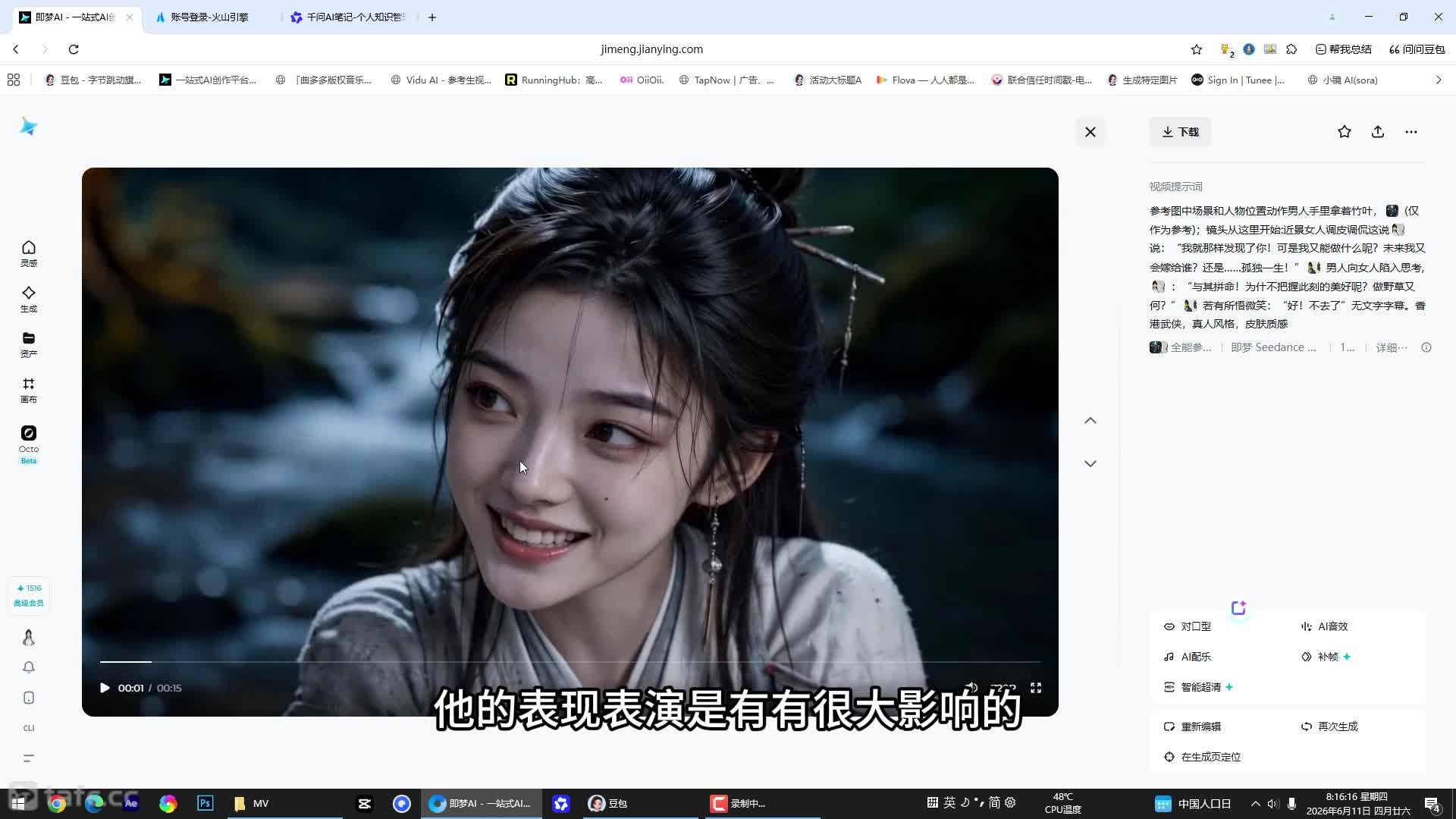Viewport: 1456px width, 819px height.
Task: Toggle fullscreen mode on the video
Action: tap(1036, 688)
